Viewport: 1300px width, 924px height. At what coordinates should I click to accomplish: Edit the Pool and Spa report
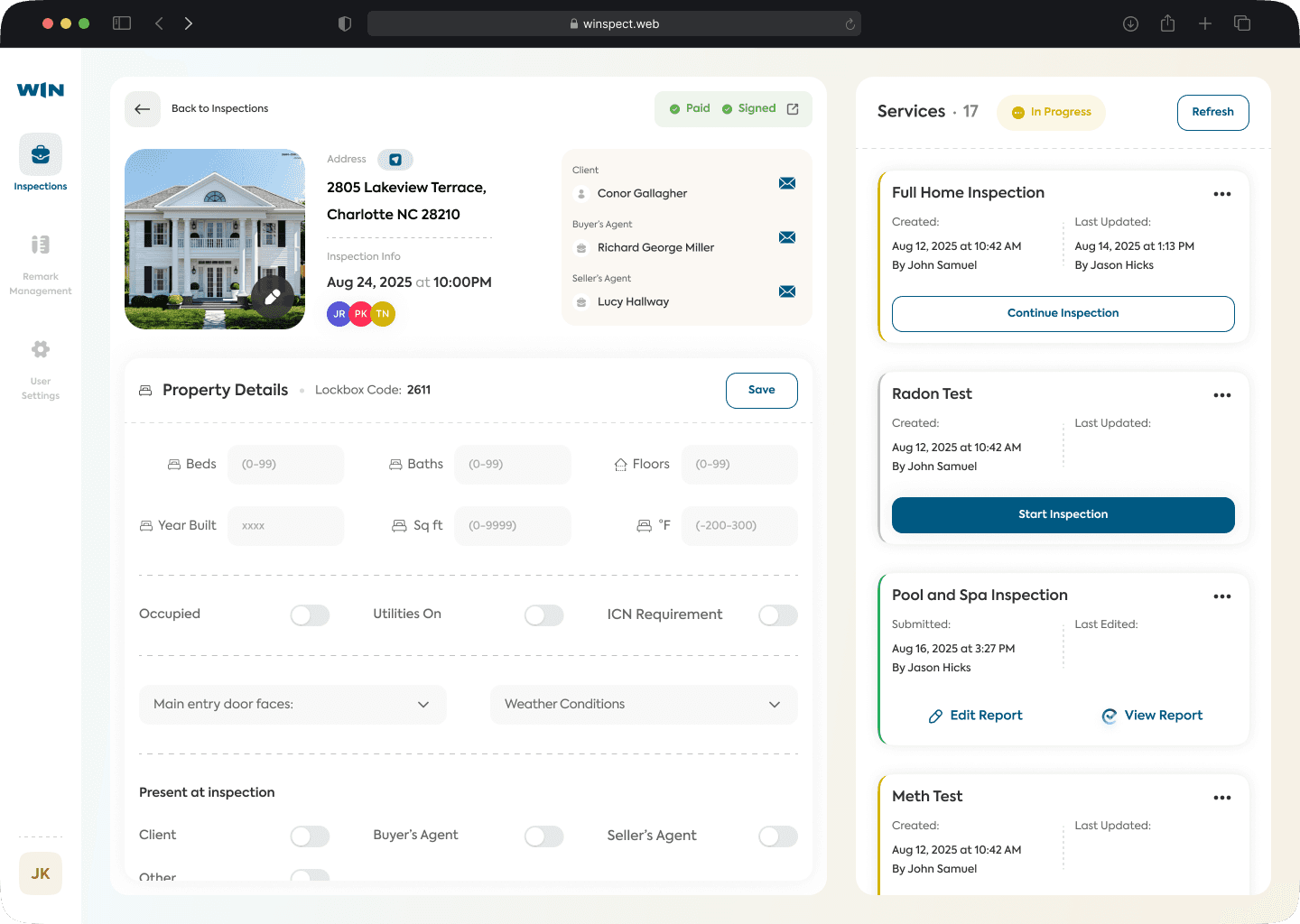coord(976,716)
